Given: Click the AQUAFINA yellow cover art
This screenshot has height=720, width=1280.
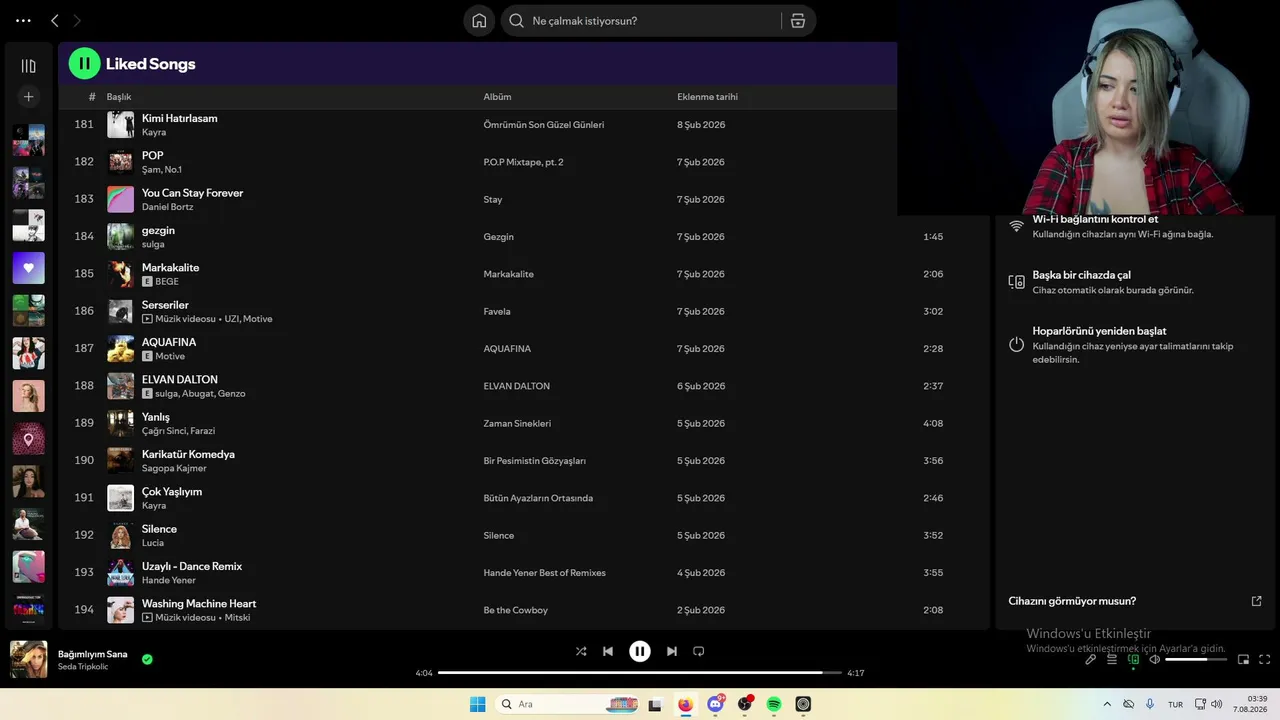Looking at the screenshot, I should coord(120,349).
